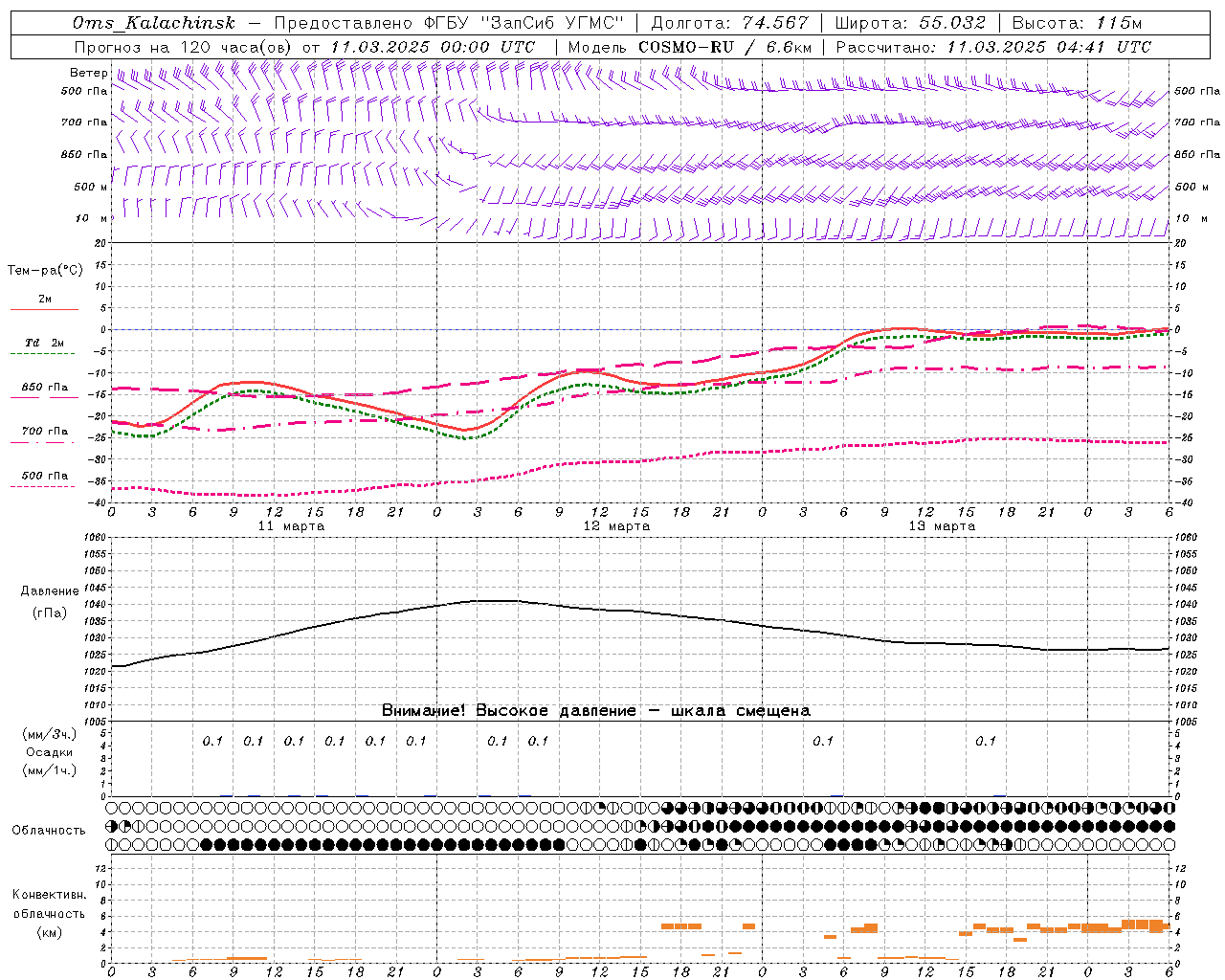Click the Модель COSMO-RU / 6.6км label

point(690,47)
